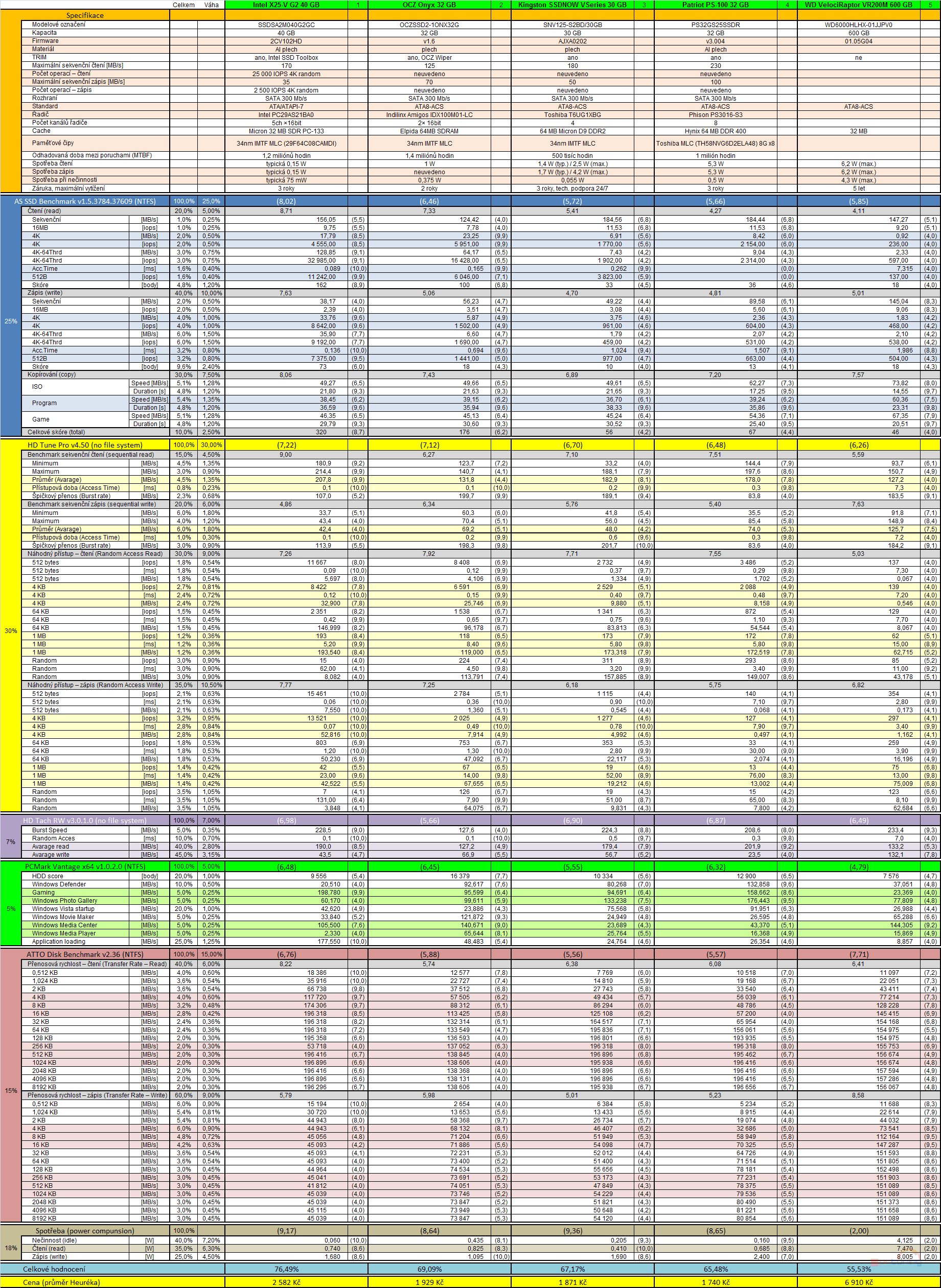941x1288 pixels.
Task: Click the MTBF cell '500 tisíc hodin'
Action: click(x=572, y=155)
